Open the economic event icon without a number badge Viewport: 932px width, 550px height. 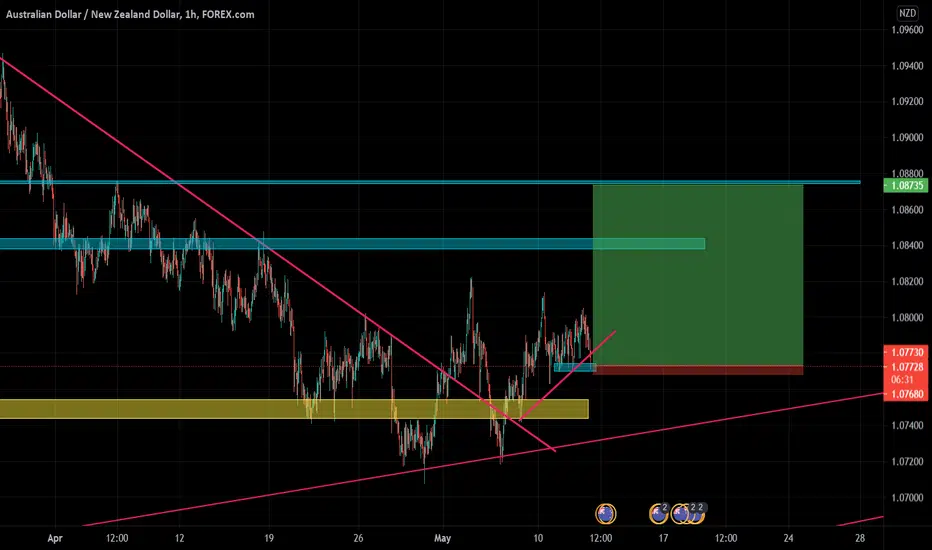(x=606, y=513)
